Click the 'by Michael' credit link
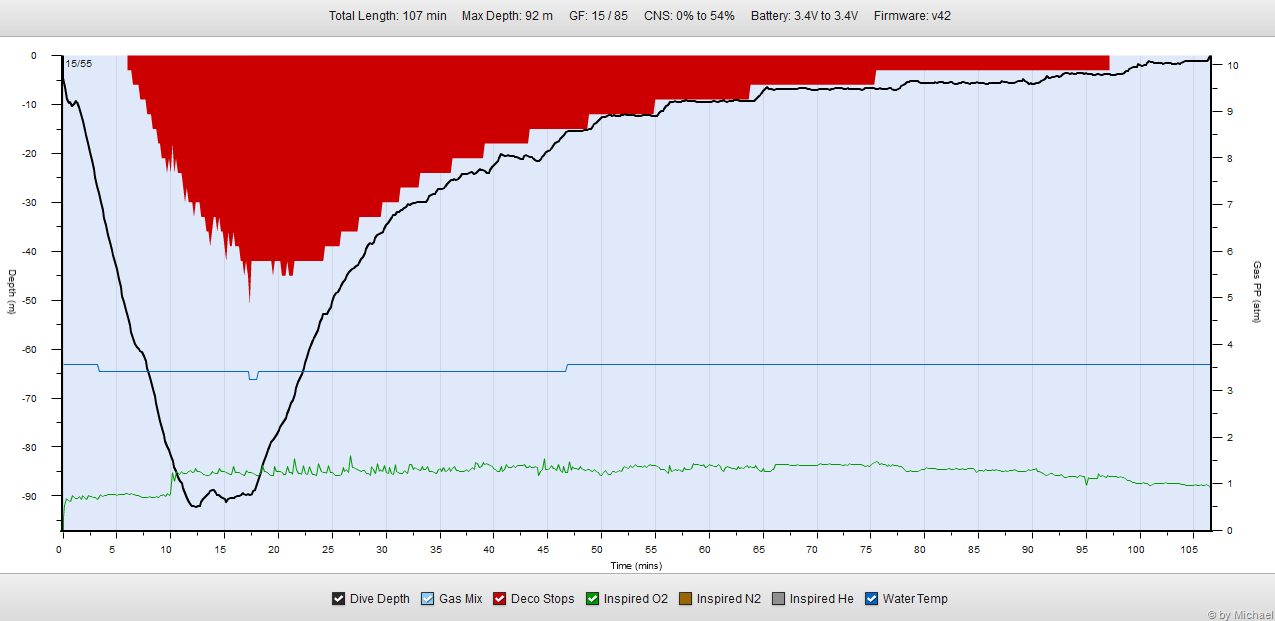This screenshot has width=1275, height=621. point(1236,614)
